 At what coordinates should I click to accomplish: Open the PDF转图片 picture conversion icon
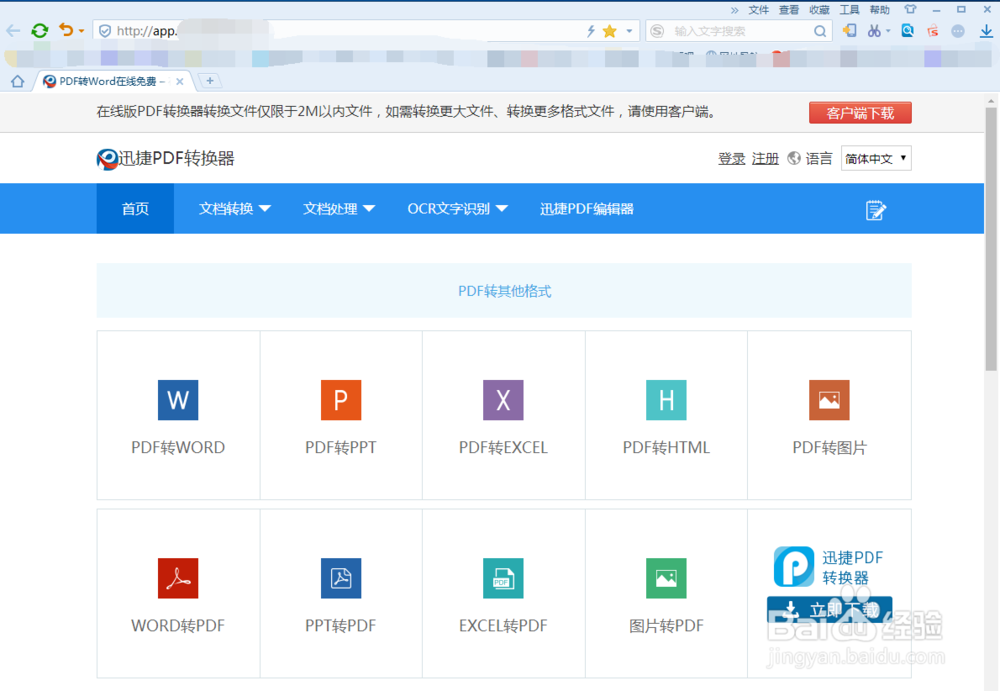pos(829,400)
